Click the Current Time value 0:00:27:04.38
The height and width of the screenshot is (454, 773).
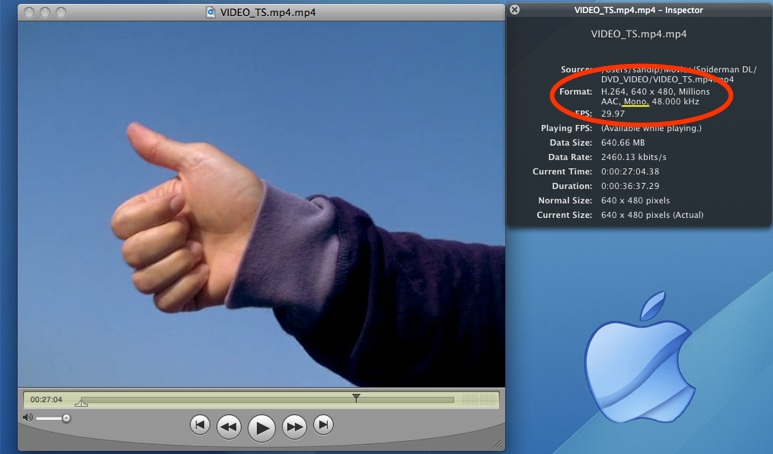630,172
